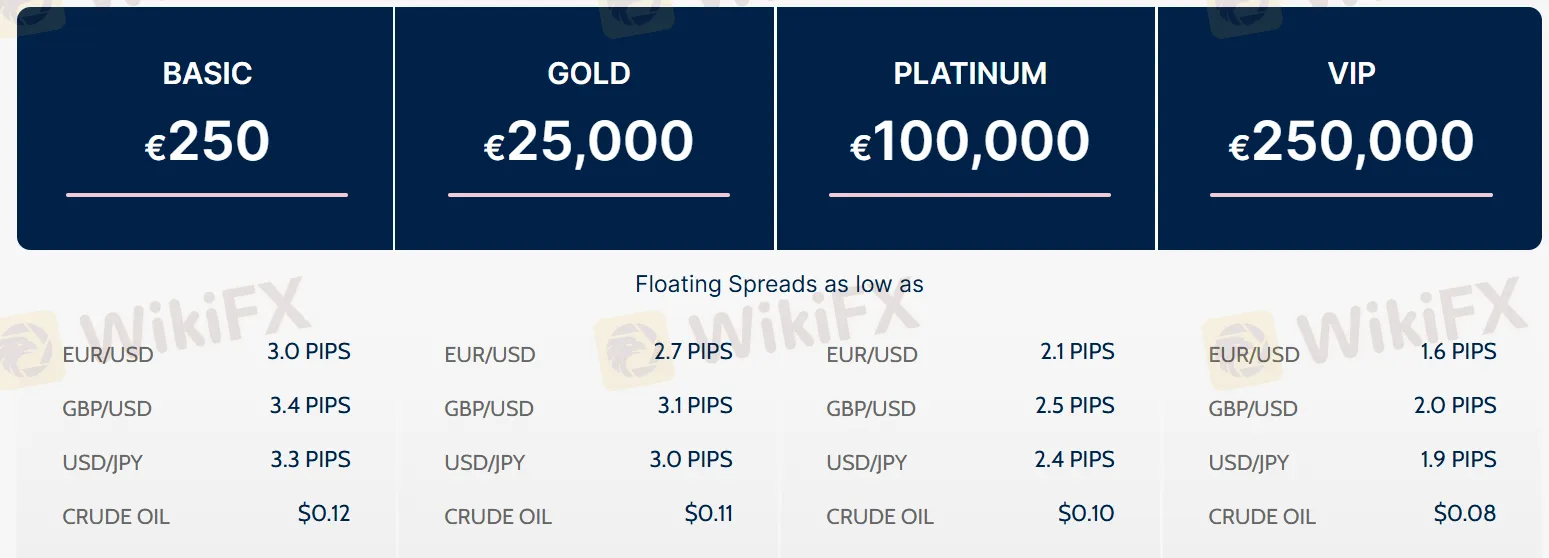1549x558 pixels.
Task: Select the BASIC account heading
Action: pyautogui.click(x=207, y=73)
